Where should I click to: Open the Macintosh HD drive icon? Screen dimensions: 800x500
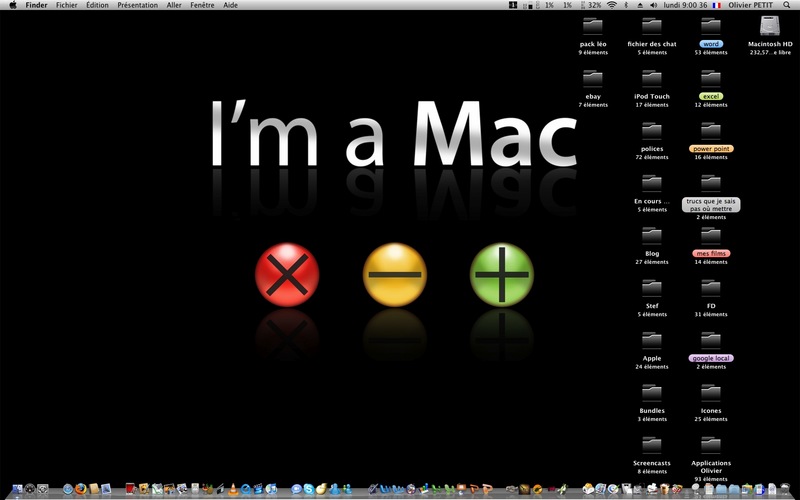pos(770,26)
